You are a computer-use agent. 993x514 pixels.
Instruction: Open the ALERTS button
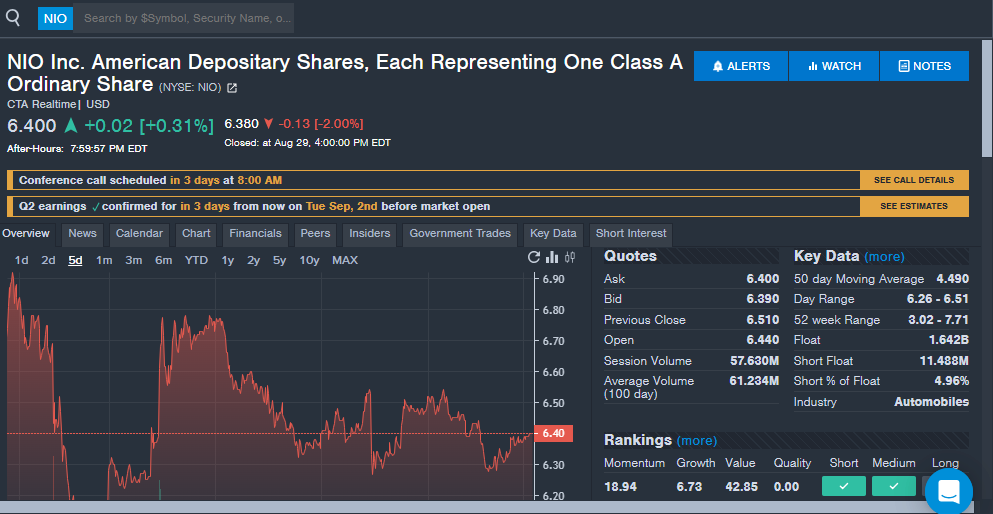click(x=741, y=66)
